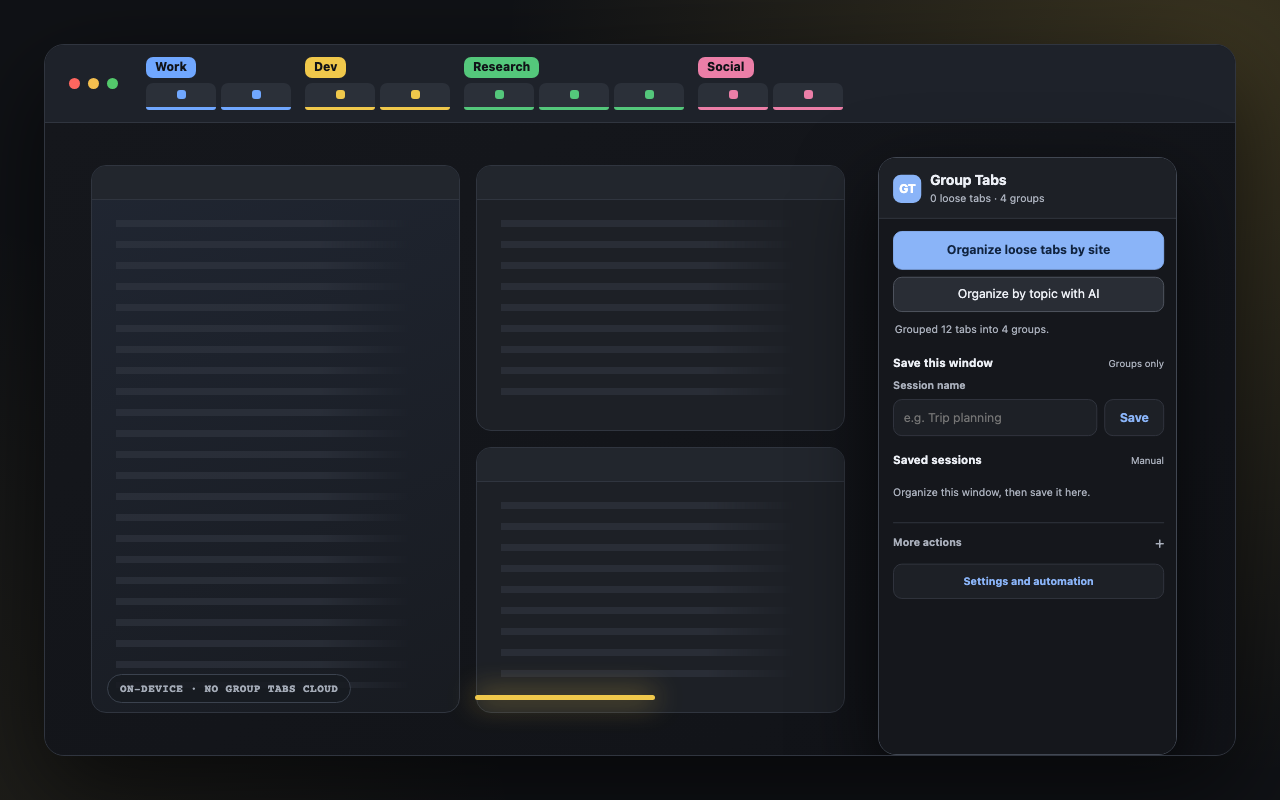Open Settings and automation
Screen dimensions: 1280x800
point(1028,581)
